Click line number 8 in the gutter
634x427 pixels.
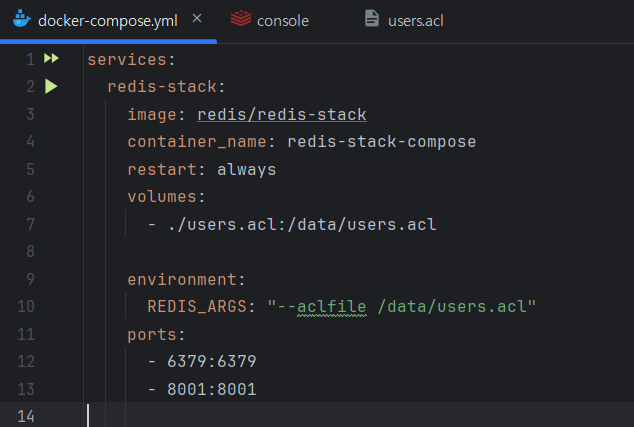tap(30, 251)
